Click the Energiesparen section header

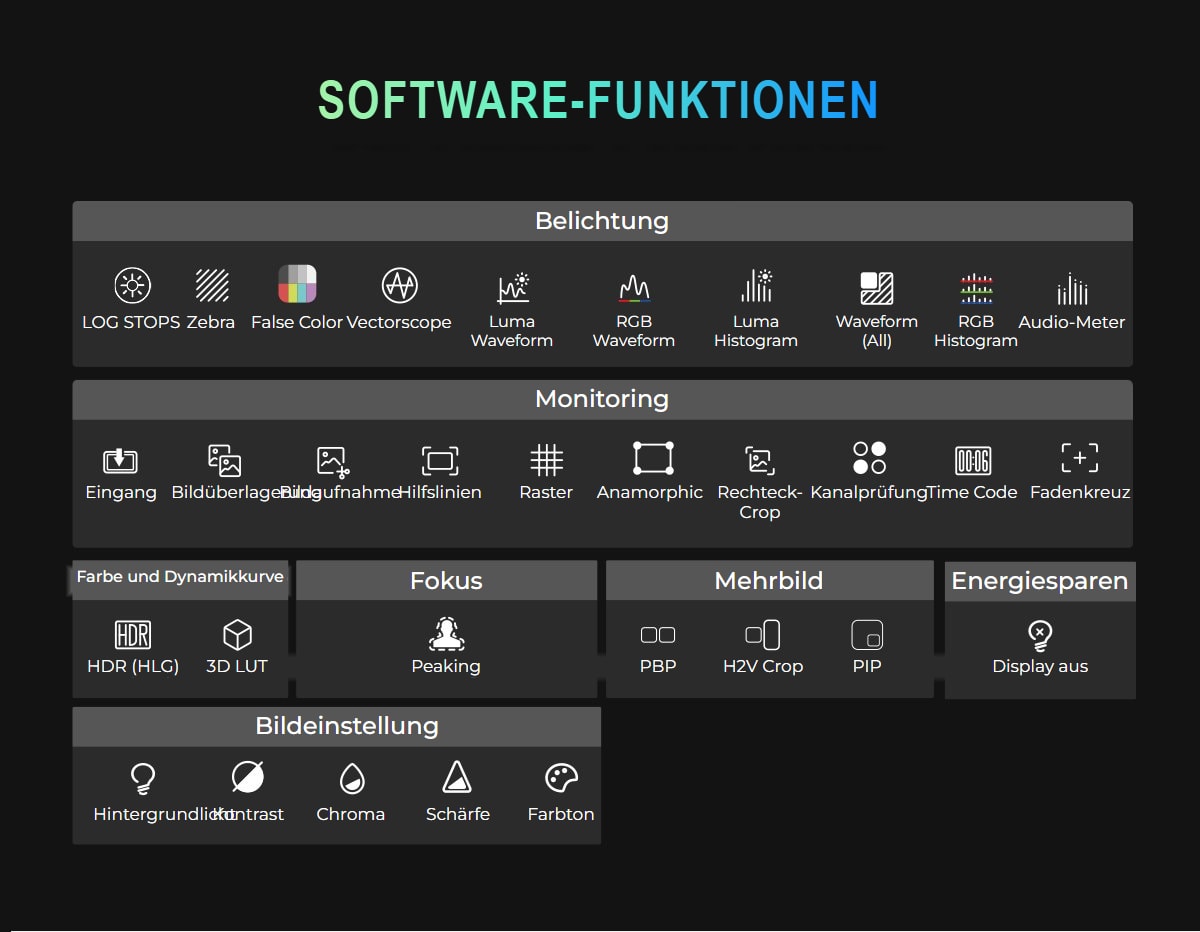coord(1040,581)
